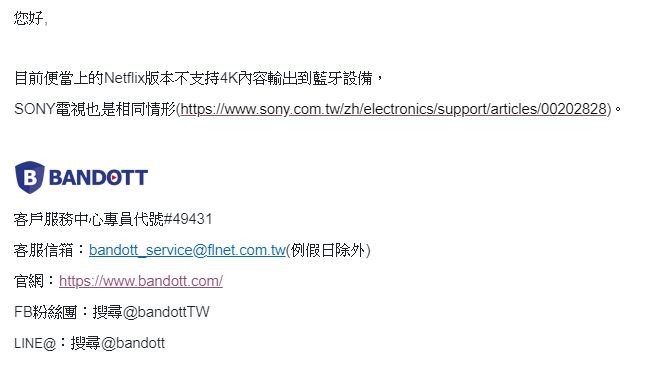
Task: Click the 藍牙設備 text
Action: pos(342,78)
